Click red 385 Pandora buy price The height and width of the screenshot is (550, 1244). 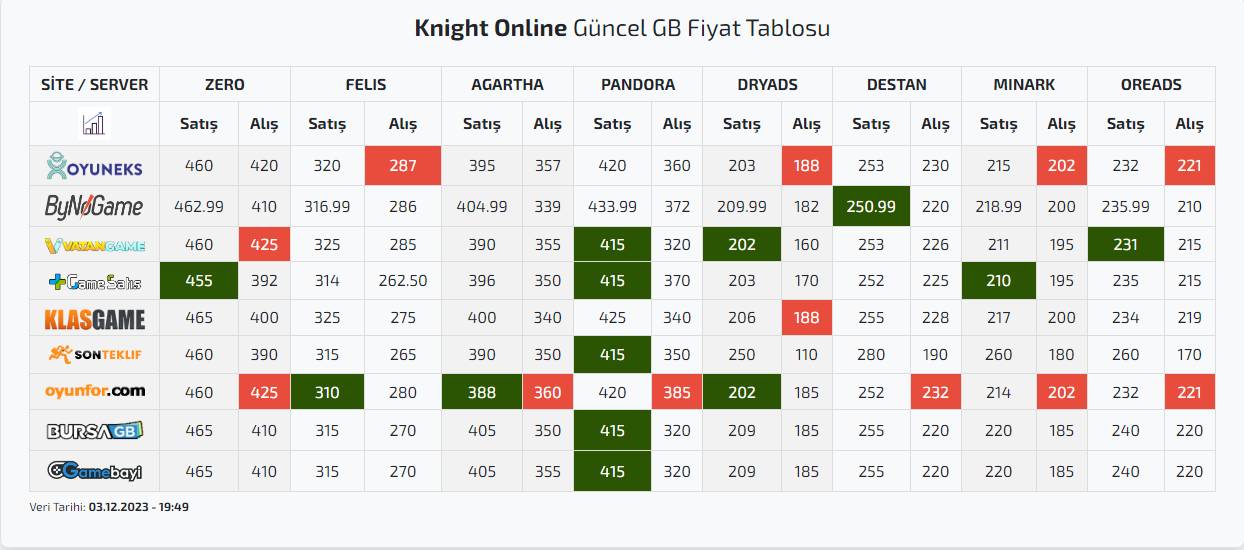click(x=677, y=393)
